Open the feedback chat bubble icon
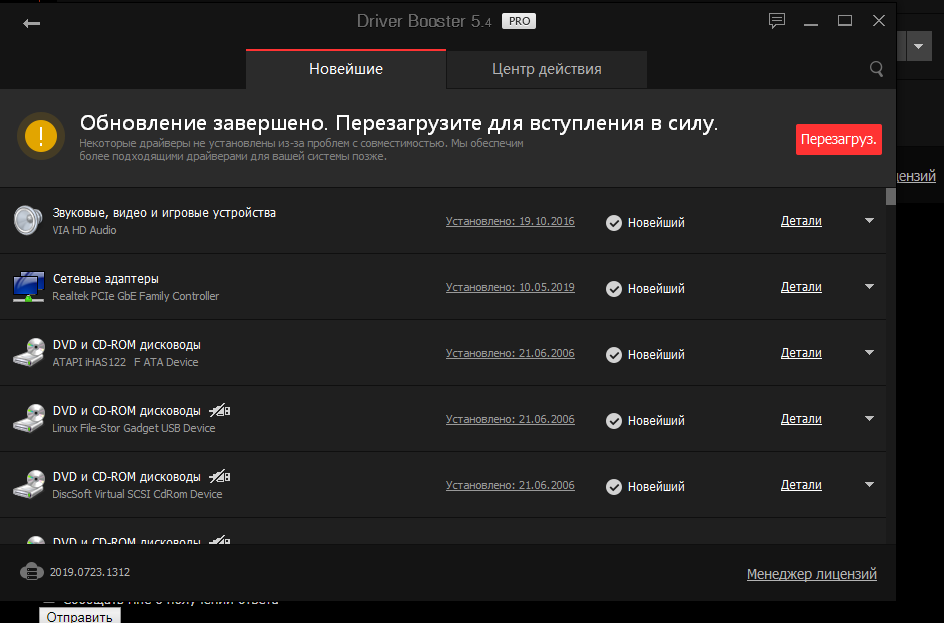 pyautogui.click(x=777, y=21)
